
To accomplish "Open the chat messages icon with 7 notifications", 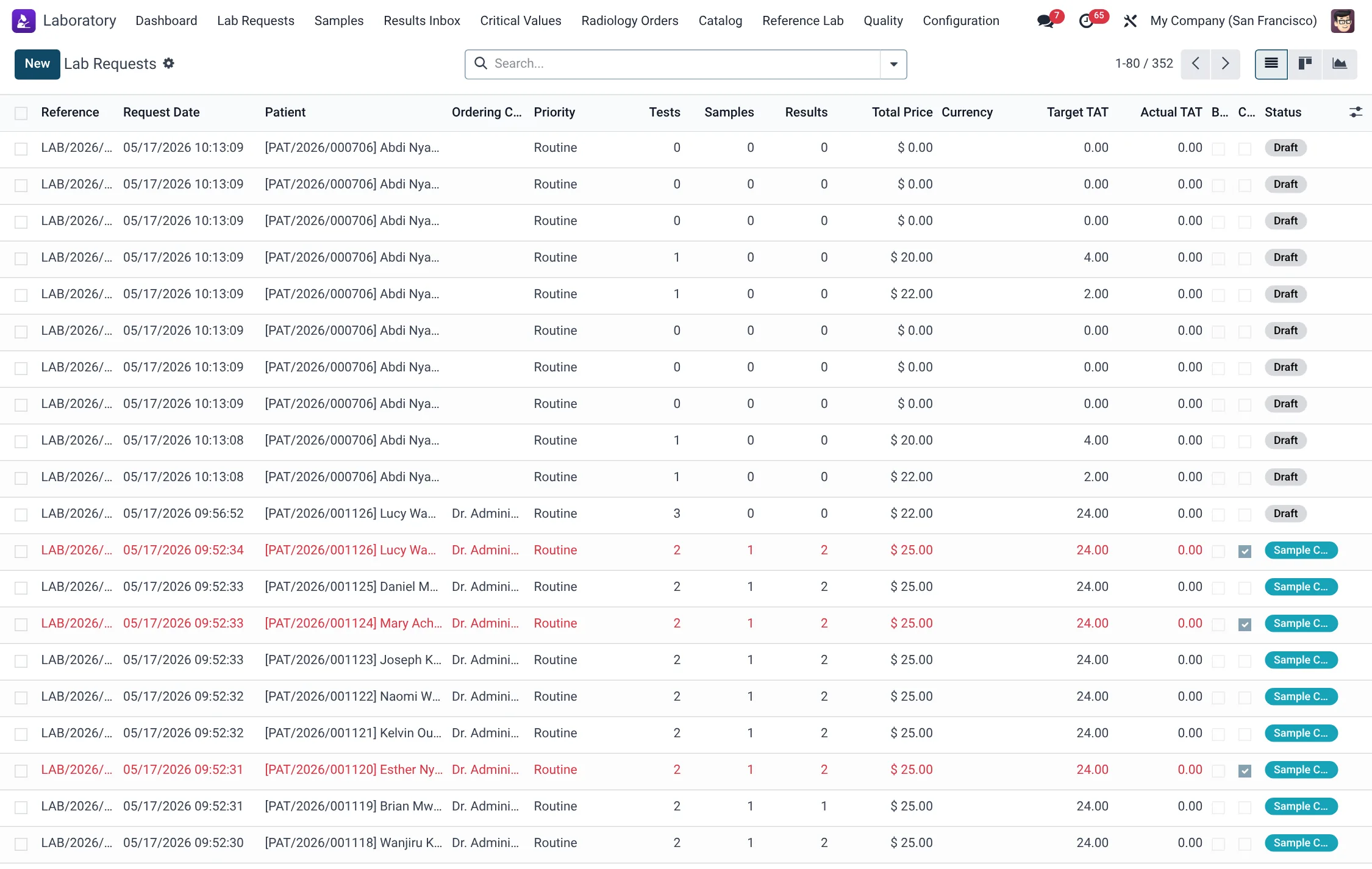I will (x=1046, y=21).
